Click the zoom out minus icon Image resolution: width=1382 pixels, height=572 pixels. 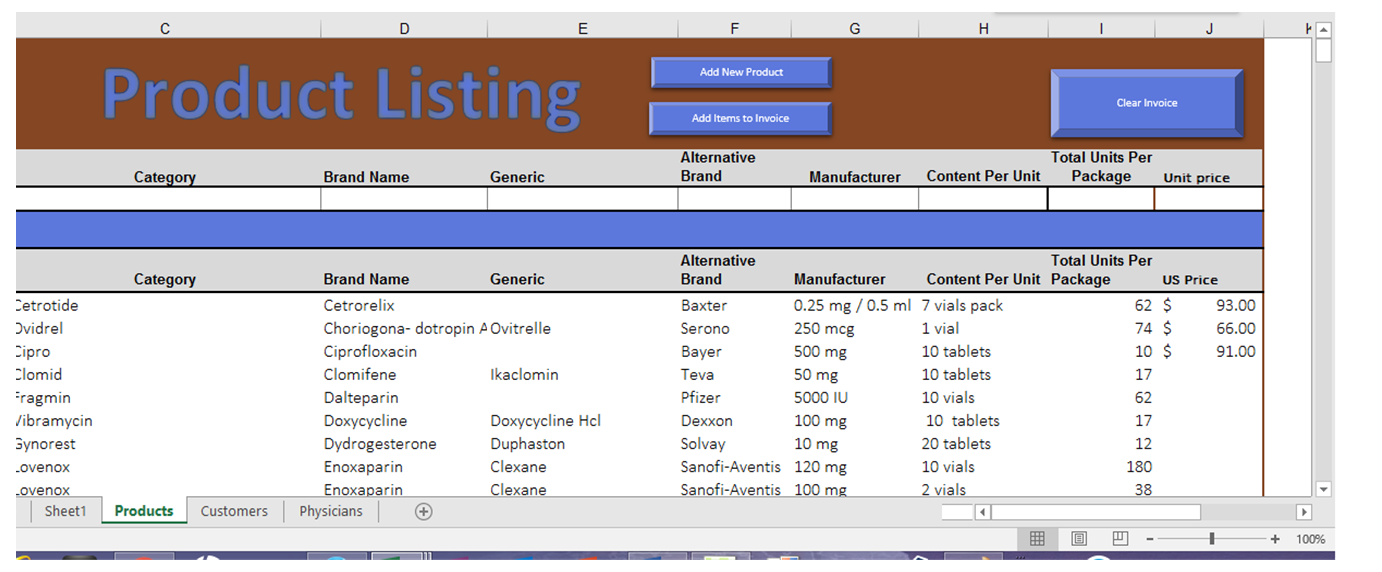pos(1150,539)
